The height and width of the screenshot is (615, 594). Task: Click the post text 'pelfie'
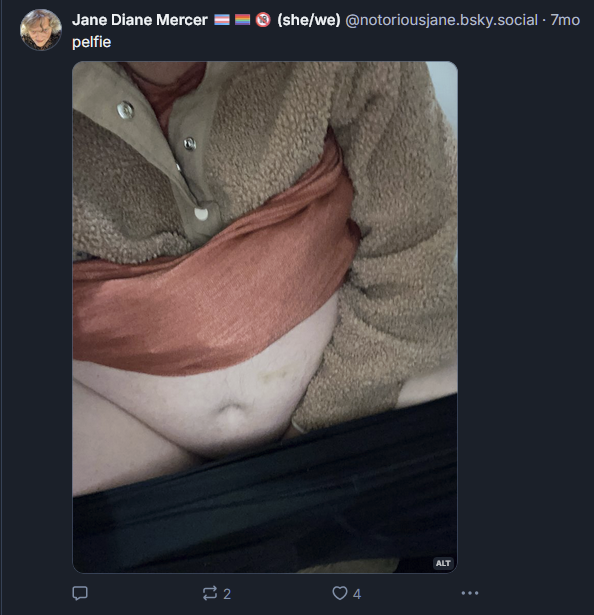click(x=91, y=42)
